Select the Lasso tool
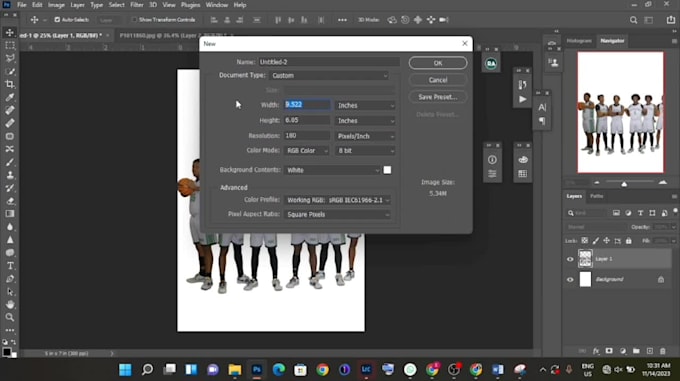This screenshot has height=381, width=680. tap(10, 58)
